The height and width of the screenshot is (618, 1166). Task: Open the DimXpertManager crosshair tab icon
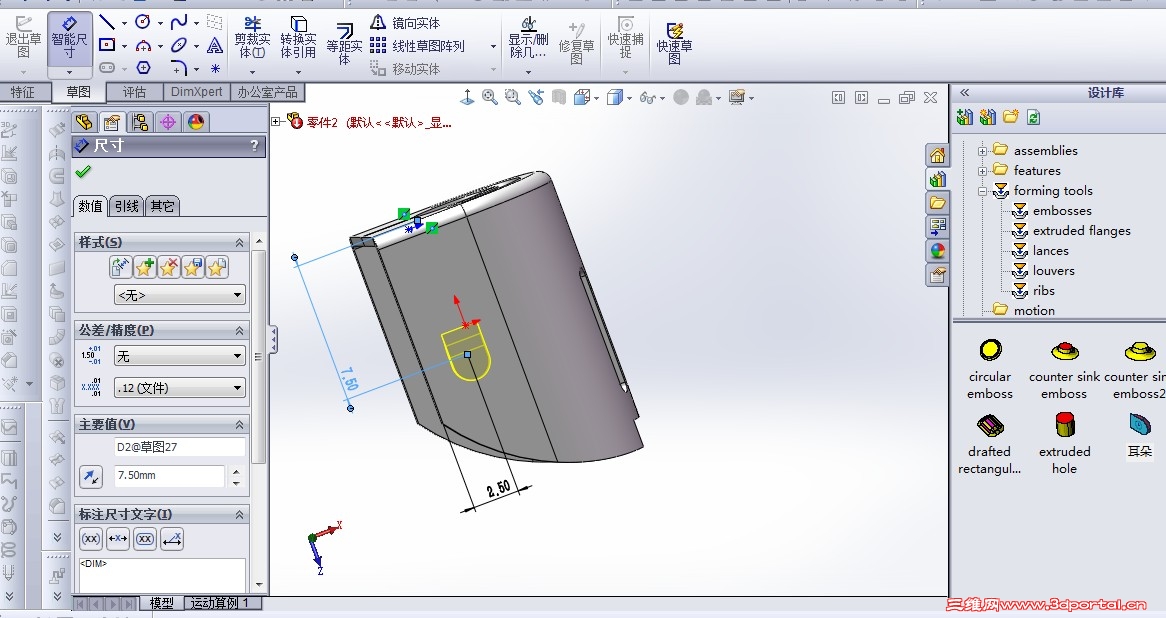point(168,122)
